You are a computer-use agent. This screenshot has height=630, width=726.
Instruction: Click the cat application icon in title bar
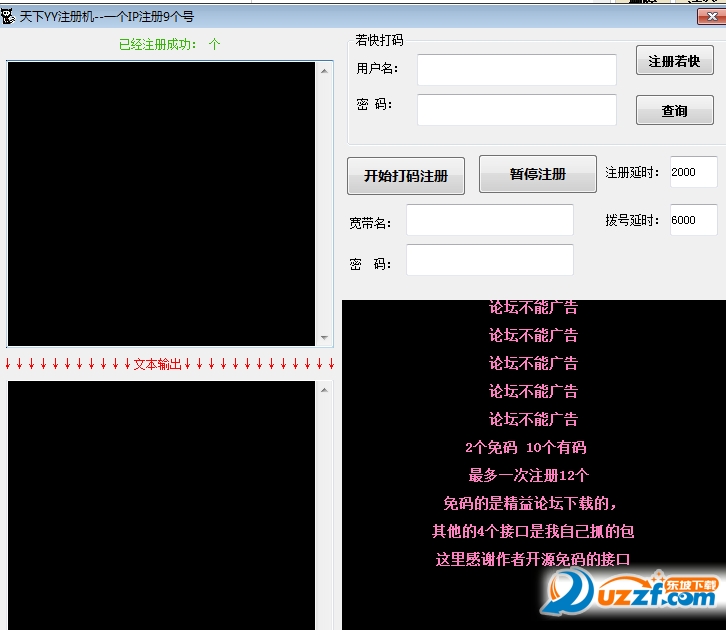pyautogui.click(x=8, y=17)
